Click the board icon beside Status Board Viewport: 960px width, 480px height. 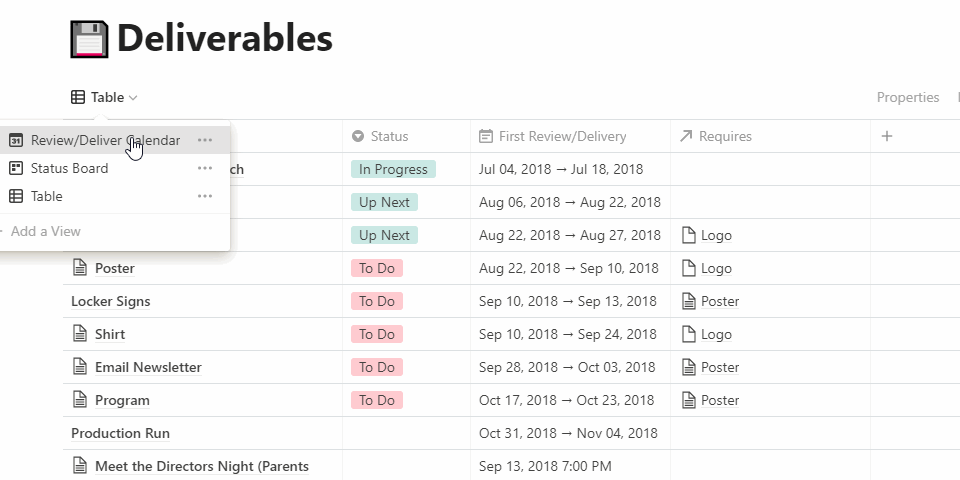click(x=16, y=169)
